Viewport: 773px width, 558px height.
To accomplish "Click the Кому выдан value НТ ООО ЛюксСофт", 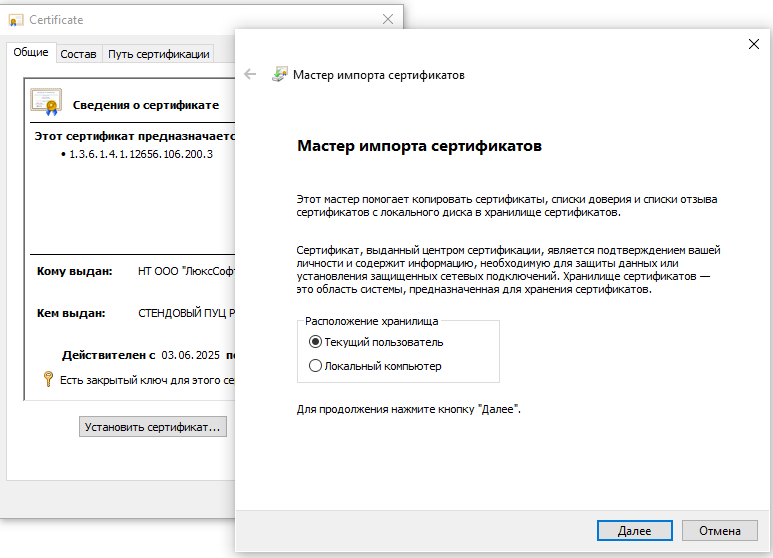I will (185, 271).
